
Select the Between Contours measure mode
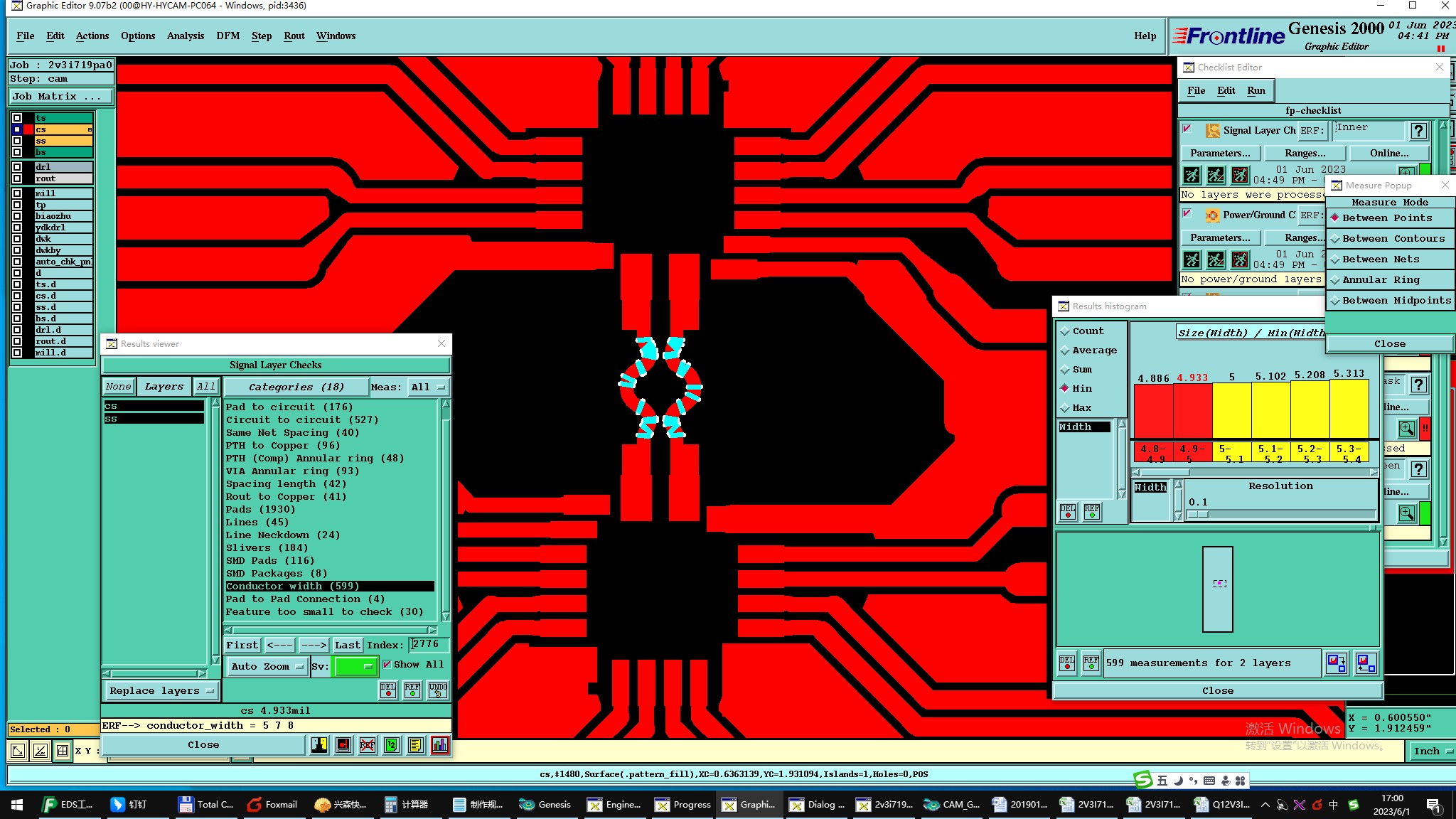coord(1392,239)
